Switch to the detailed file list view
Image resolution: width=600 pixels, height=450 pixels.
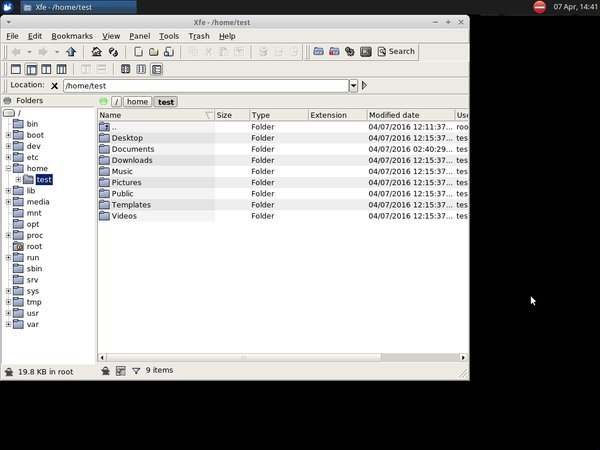click(x=157, y=69)
